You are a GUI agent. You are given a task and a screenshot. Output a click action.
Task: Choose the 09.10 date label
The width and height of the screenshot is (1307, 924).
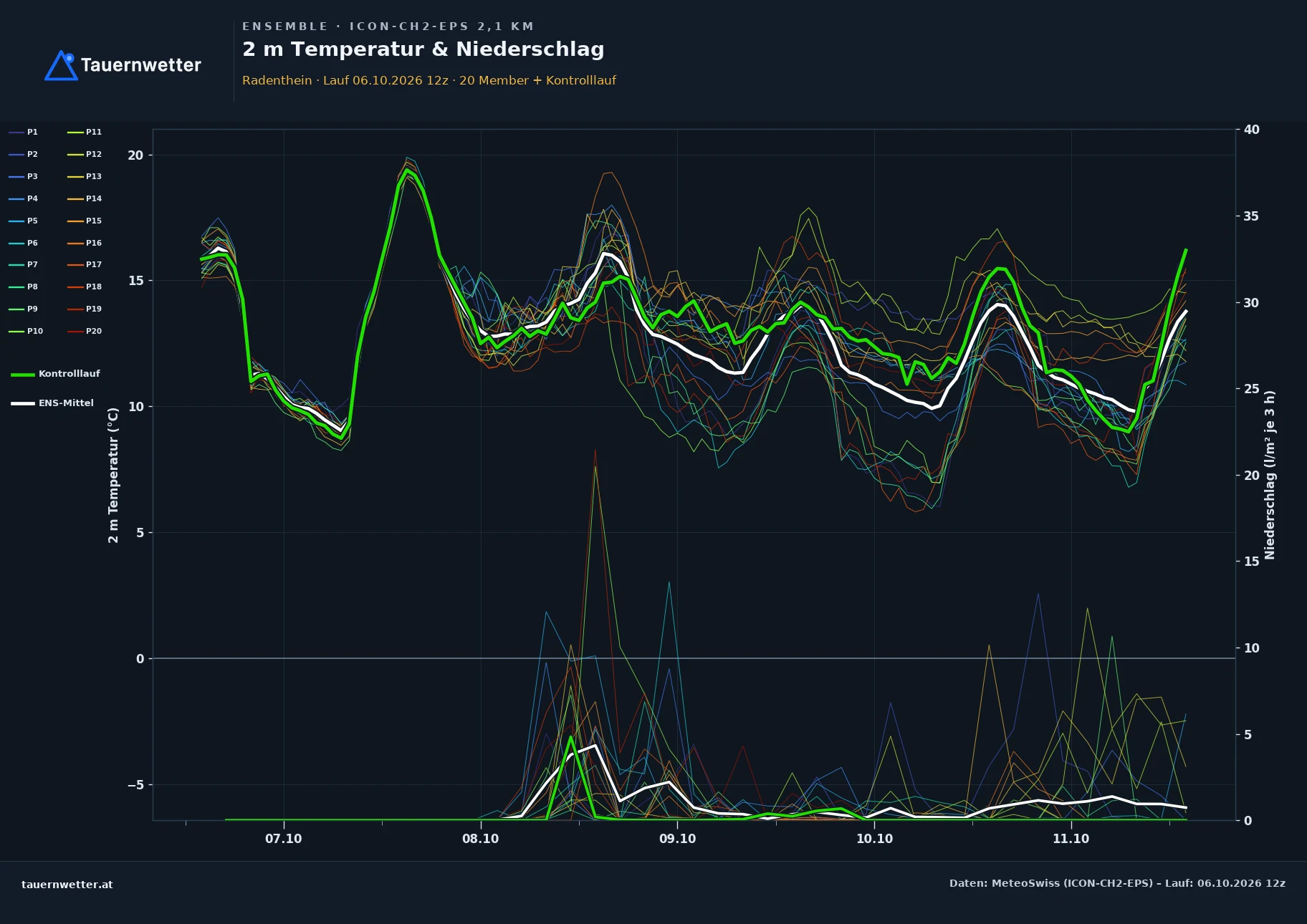click(677, 839)
